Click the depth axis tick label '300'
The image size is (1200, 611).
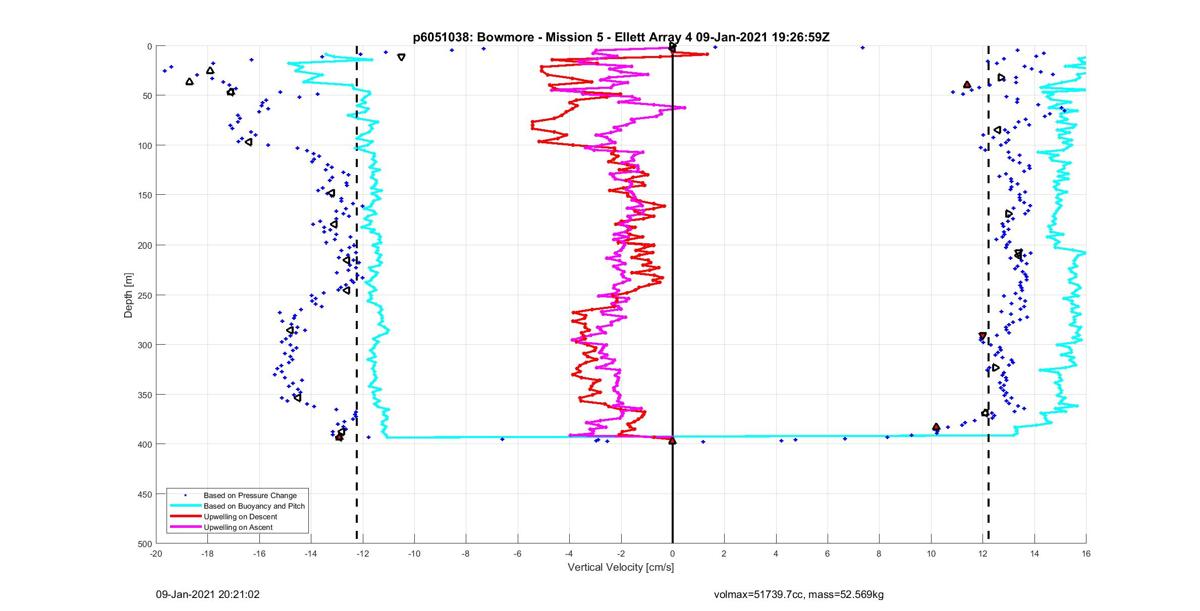143,345
